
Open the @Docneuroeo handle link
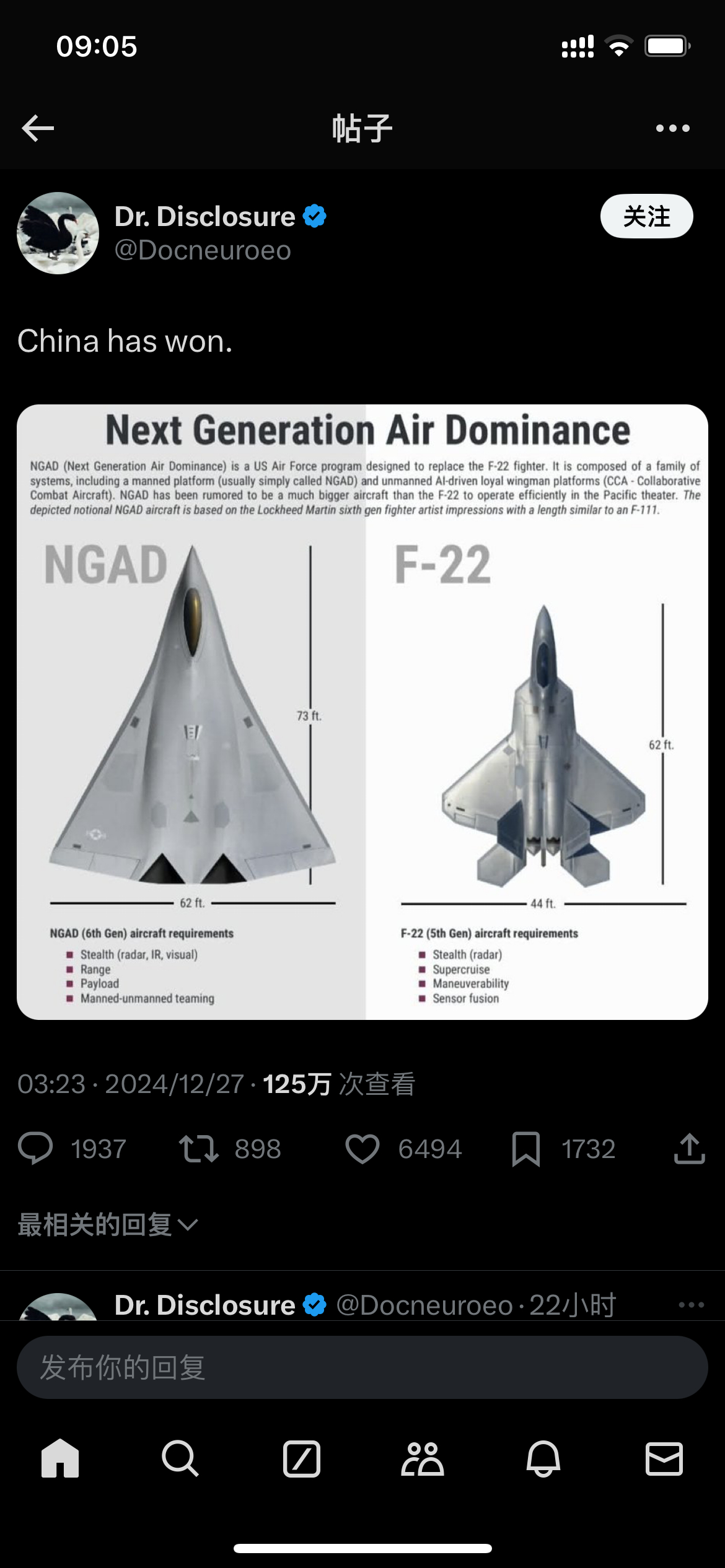pyautogui.click(x=203, y=250)
